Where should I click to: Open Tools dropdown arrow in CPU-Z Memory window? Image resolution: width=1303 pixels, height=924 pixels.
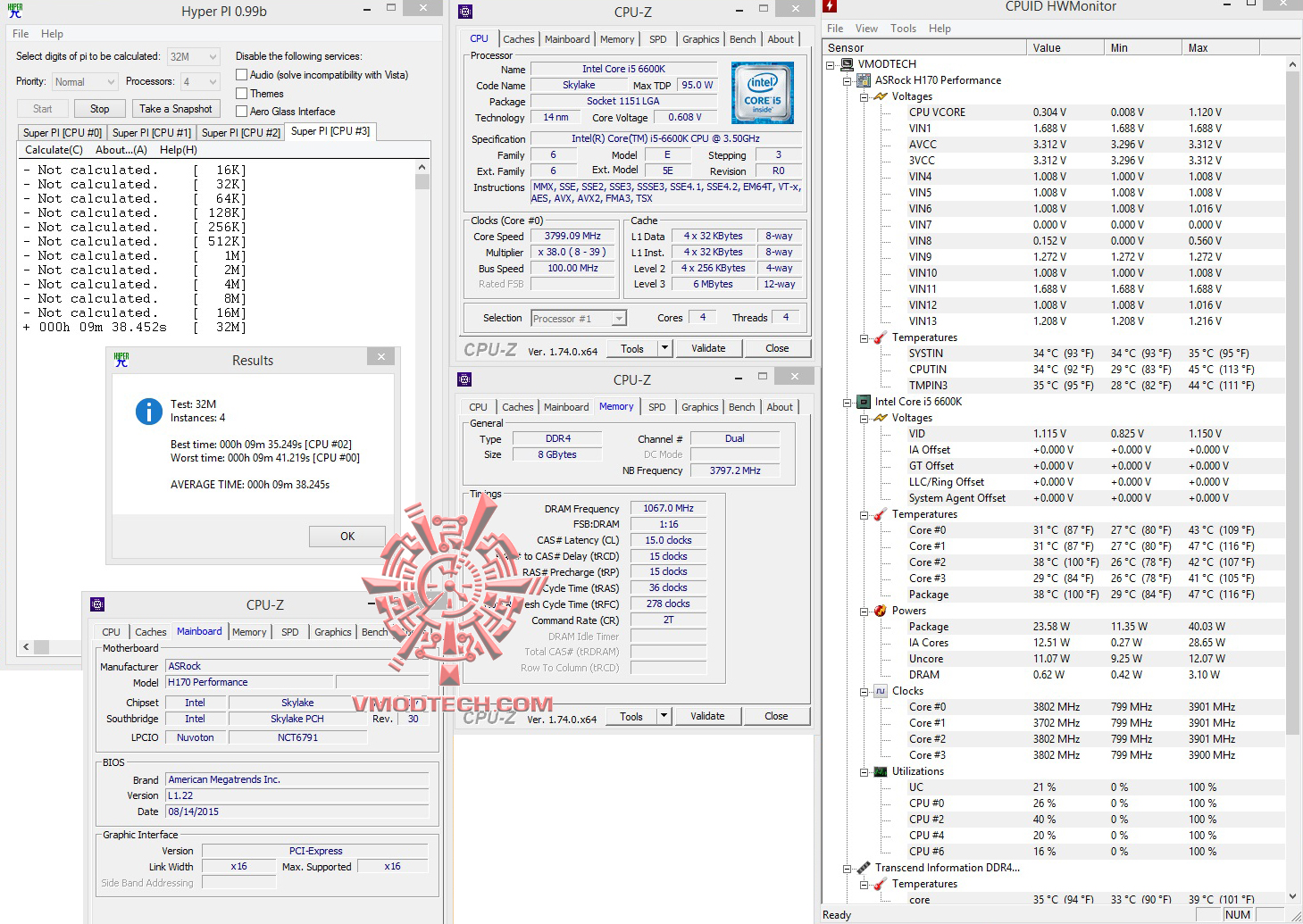(664, 716)
